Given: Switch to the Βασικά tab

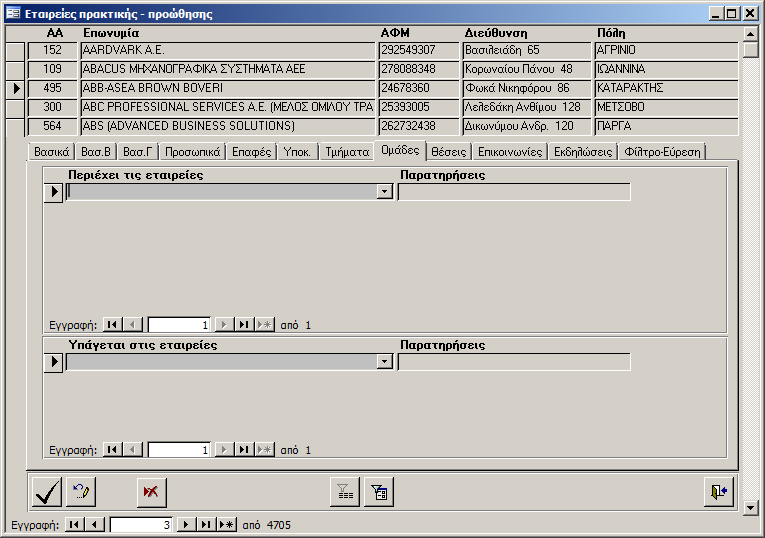Looking at the screenshot, I should tap(51, 152).
